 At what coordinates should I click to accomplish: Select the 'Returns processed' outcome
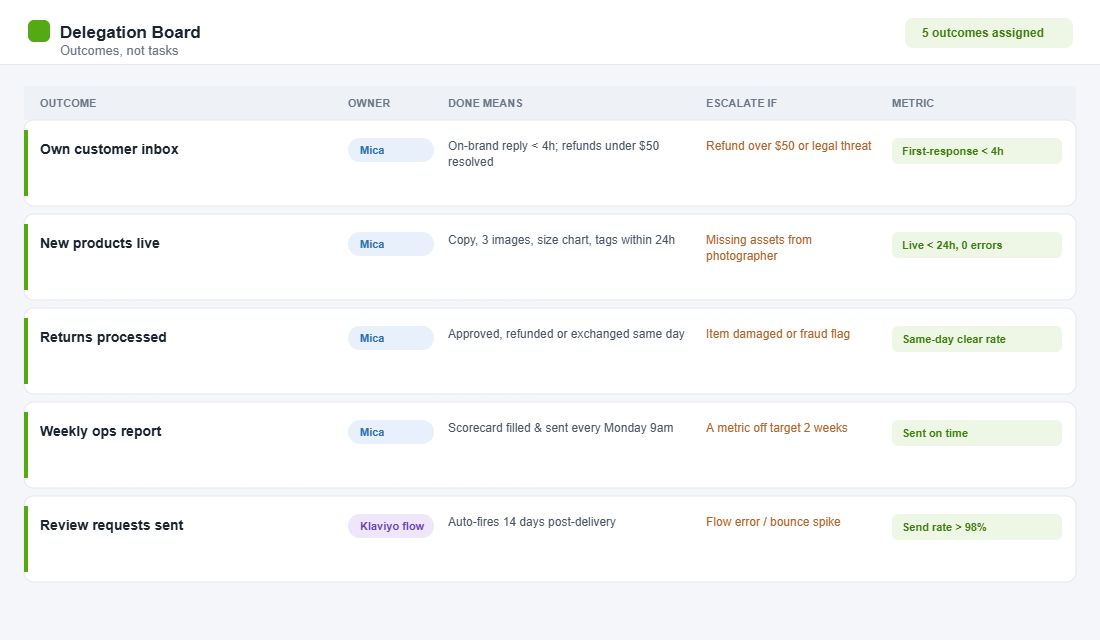pos(103,338)
